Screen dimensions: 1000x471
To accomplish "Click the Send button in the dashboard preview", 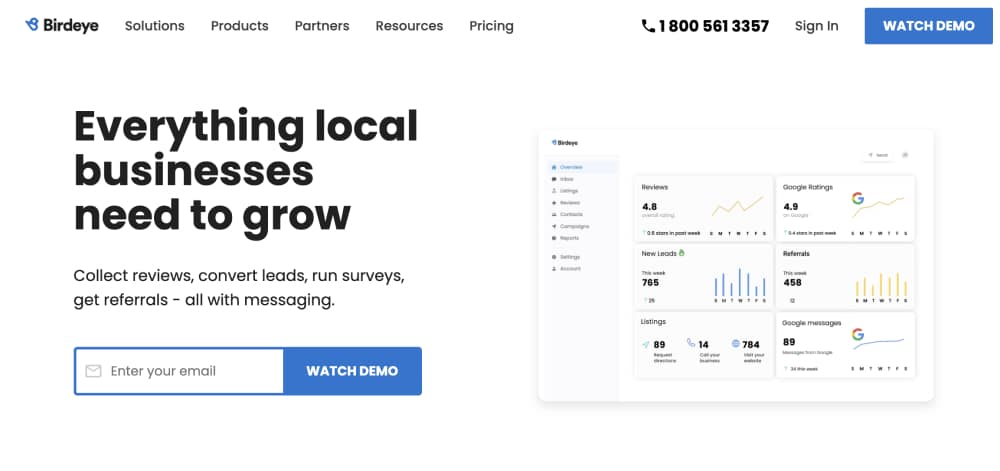I will [x=878, y=155].
